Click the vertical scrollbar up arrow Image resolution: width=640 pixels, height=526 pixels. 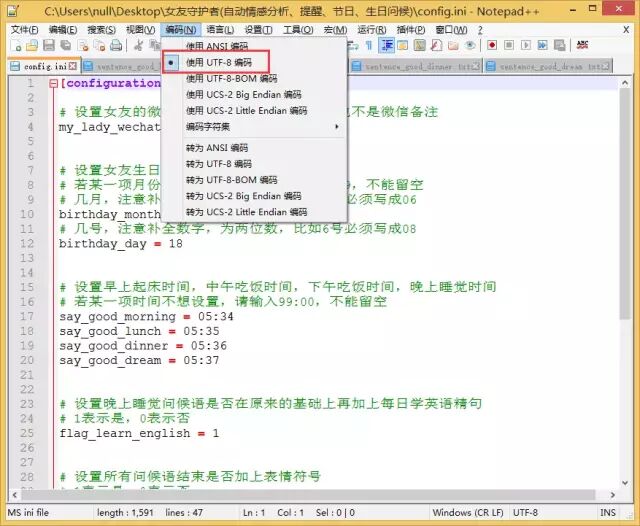coord(625,83)
